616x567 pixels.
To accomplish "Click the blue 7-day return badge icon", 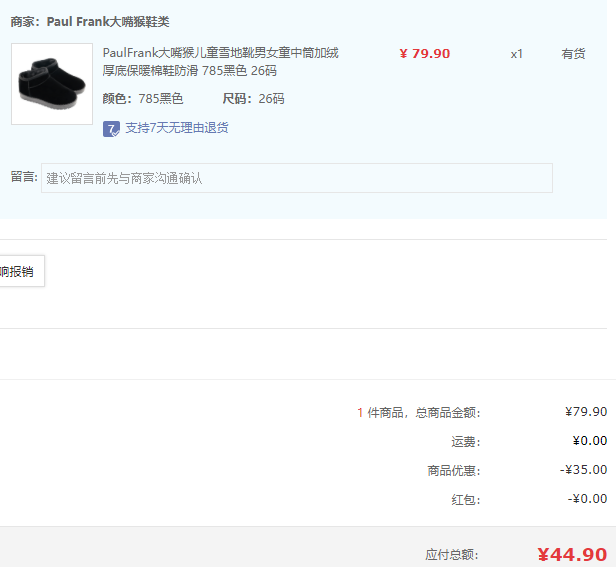I will point(111,128).
